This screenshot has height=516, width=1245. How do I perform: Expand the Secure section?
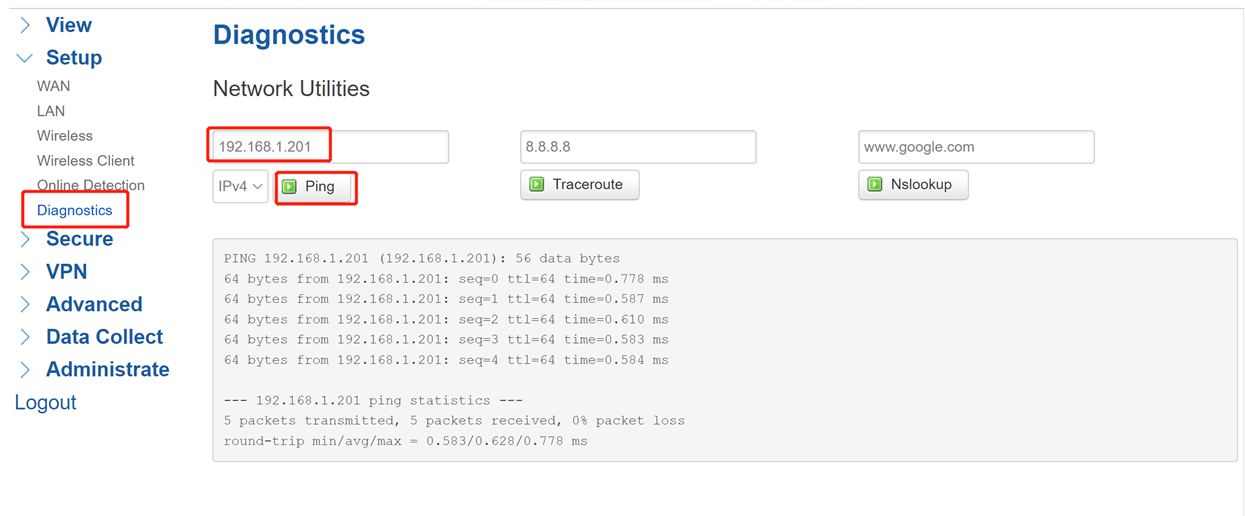[x=79, y=239]
